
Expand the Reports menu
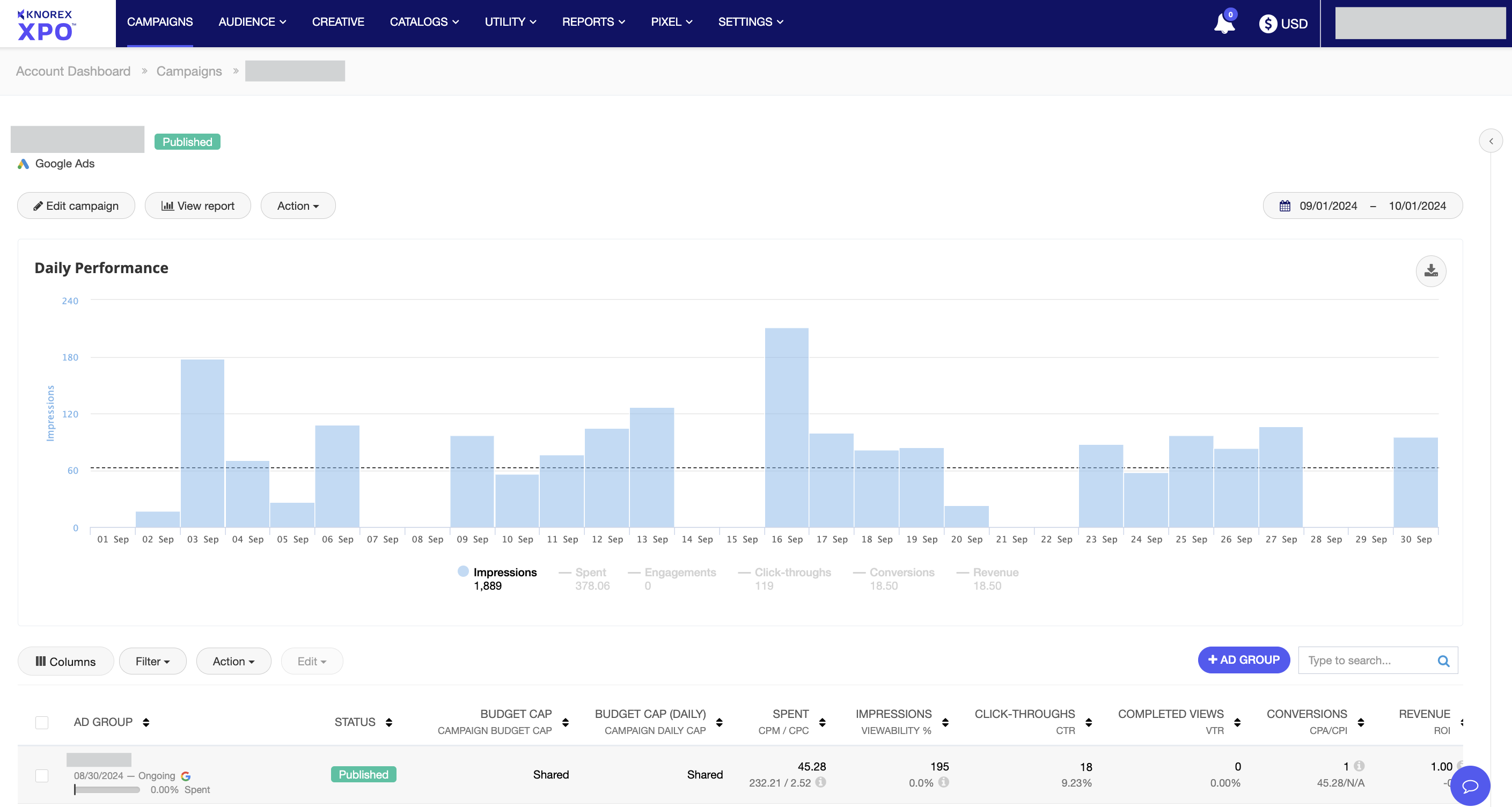pos(593,21)
